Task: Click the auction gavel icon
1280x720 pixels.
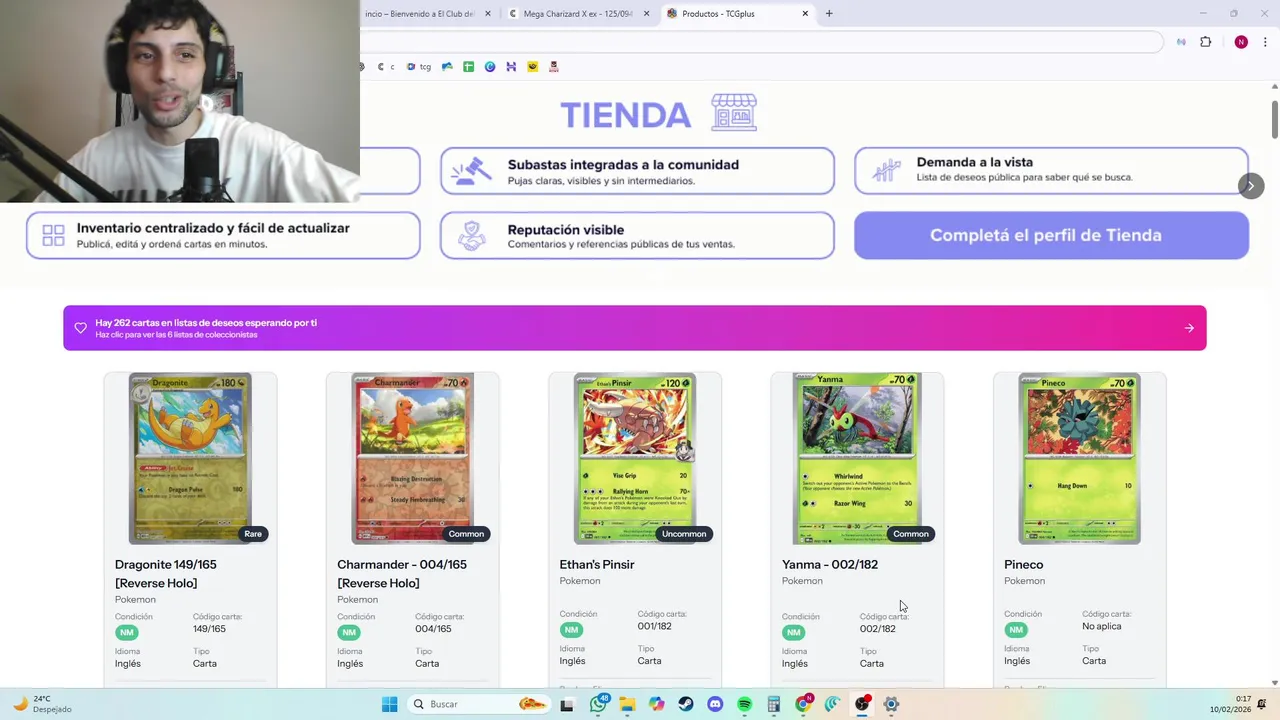Action: click(471, 171)
